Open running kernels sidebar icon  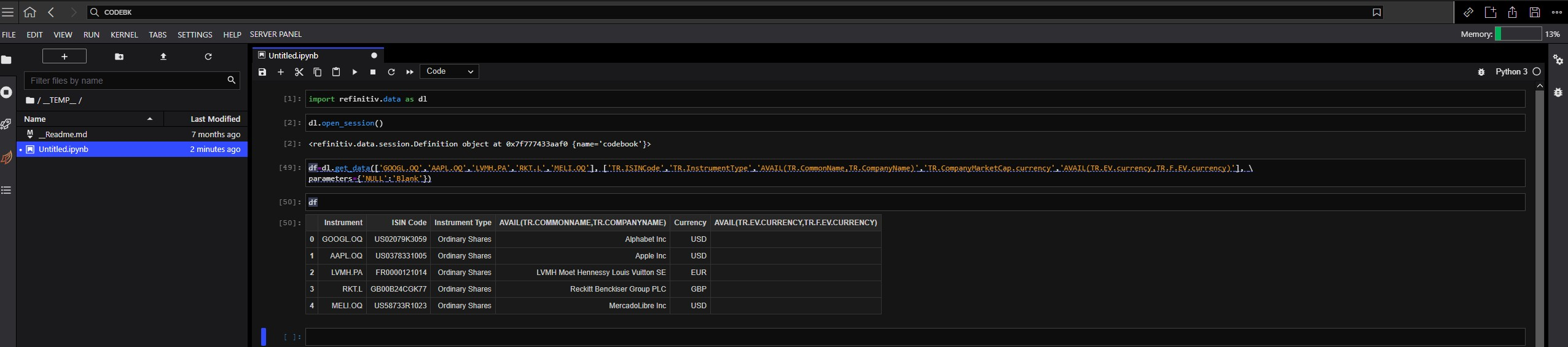[7, 92]
